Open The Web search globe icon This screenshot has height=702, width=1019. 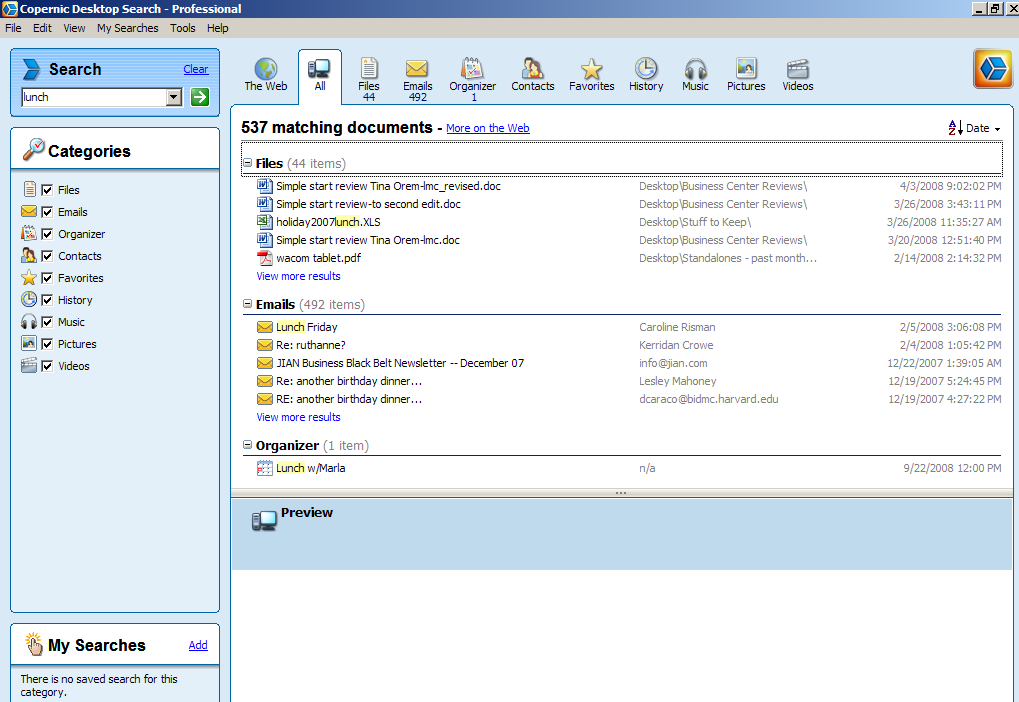266,68
